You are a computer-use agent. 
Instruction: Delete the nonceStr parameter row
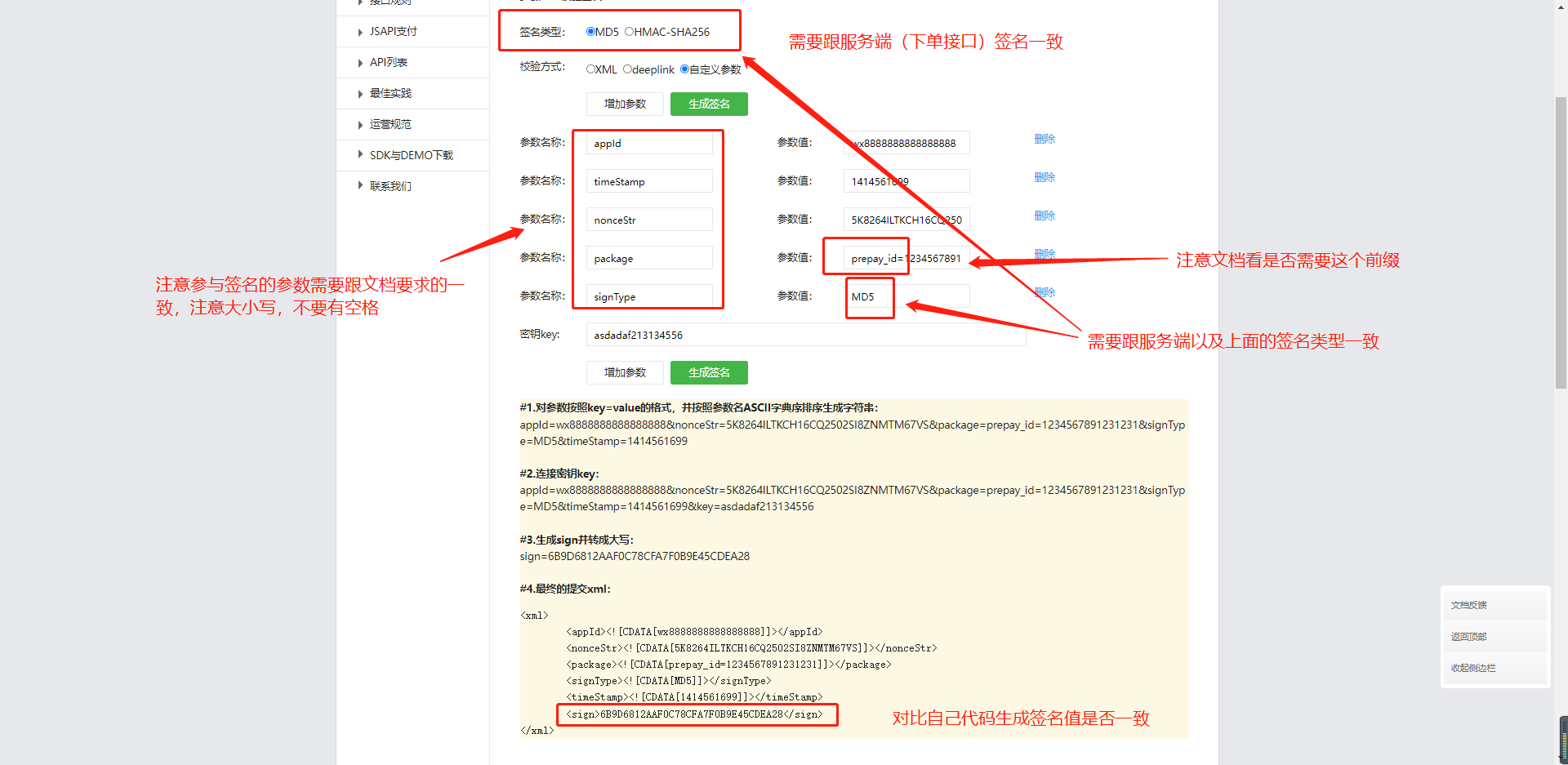pyautogui.click(x=1045, y=216)
